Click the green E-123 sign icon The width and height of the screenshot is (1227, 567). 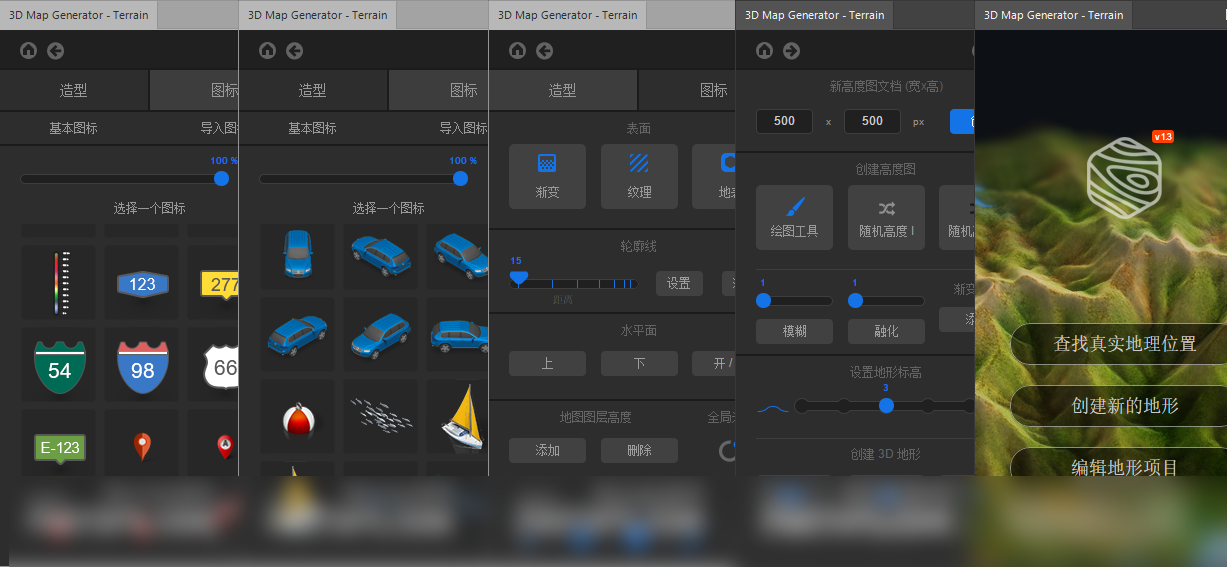coord(60,448)
